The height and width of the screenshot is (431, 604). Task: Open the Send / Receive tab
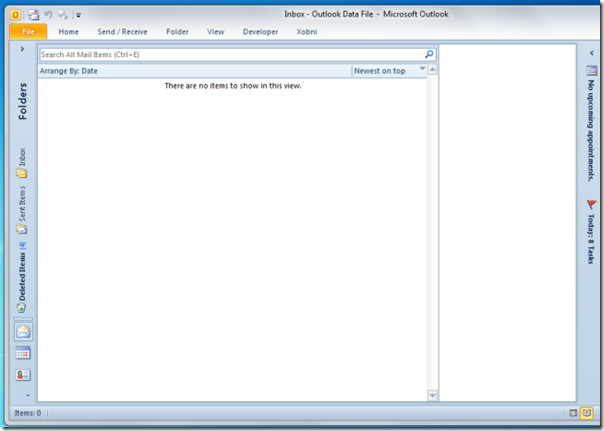point(122,32)
